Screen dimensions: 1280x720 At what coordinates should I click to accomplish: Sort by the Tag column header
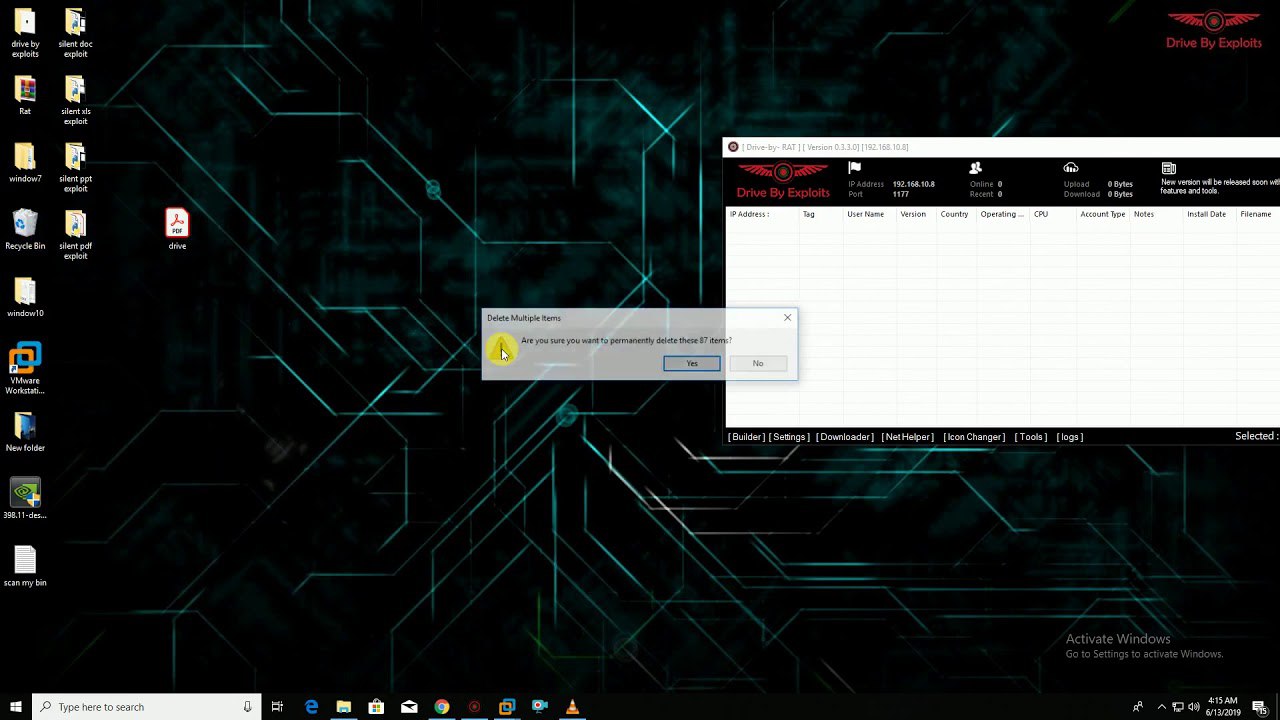click(821, 214)
